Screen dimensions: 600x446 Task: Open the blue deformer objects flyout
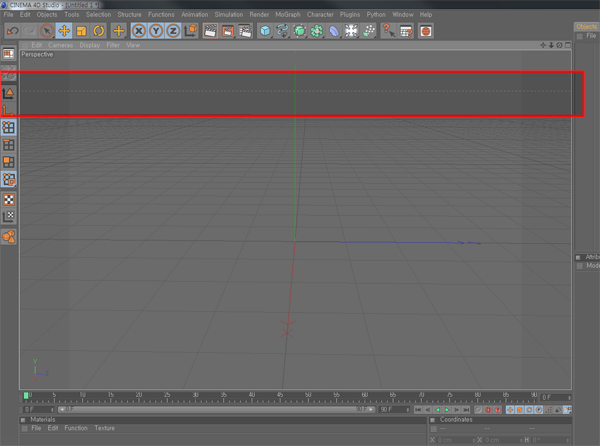pyautogui.click(x=334, y=31)
